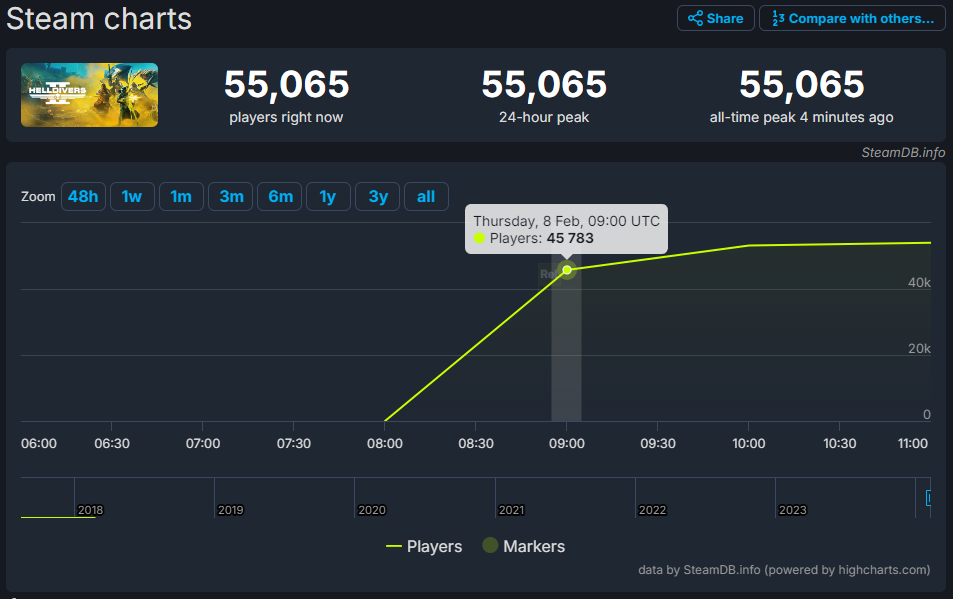Click the 2018 label in the navigator

tap(91, 510)
